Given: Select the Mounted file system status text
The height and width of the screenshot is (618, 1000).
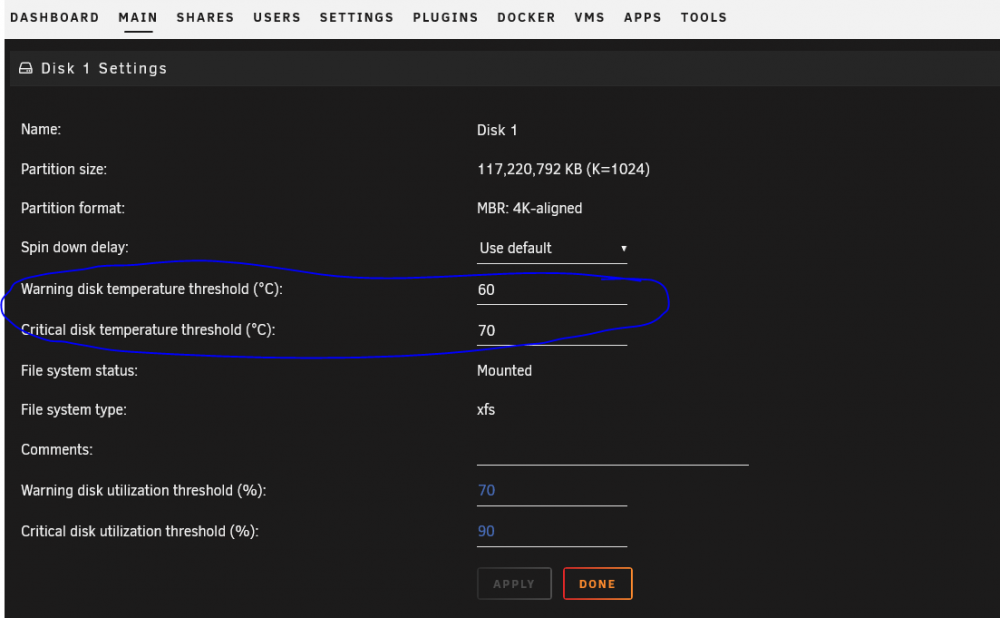Looking at the screenshot, I should click(x=504, y=371).
